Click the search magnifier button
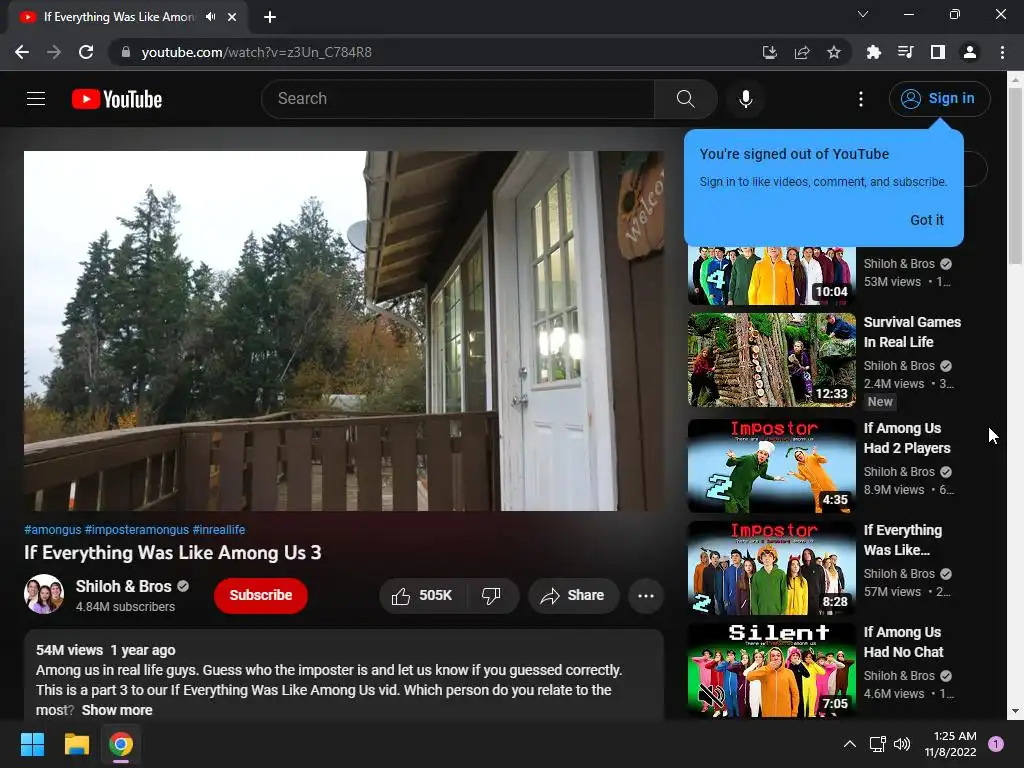 (685, 99)
